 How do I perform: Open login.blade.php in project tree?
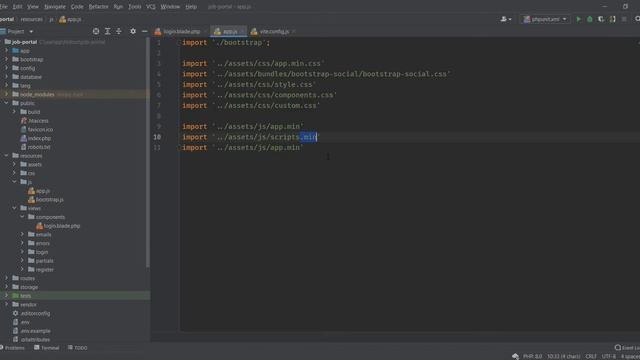(x=58, y=226)
